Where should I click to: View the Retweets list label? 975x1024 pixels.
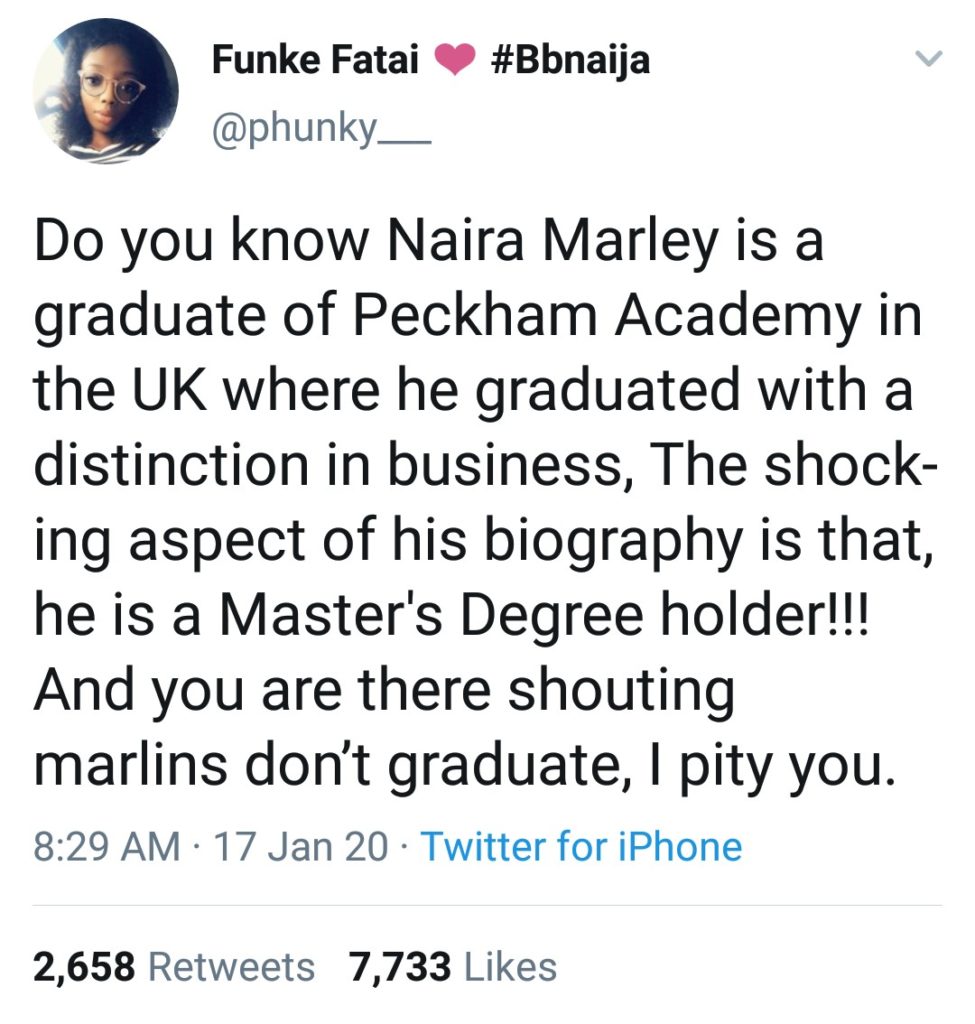click(231, 967)
